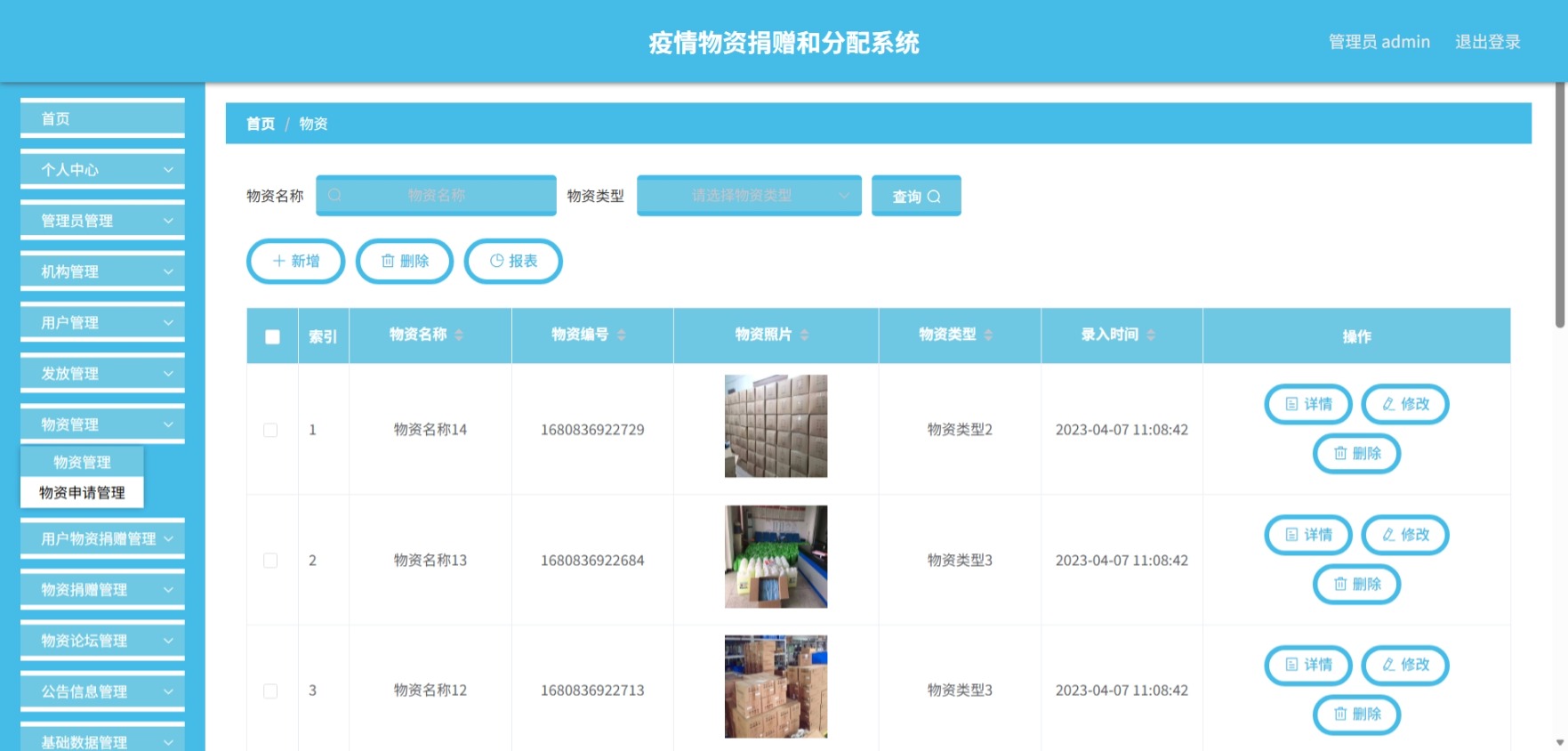Screen dimensions: 1568x751
Task: Sort by 物资编号 column arrows
Action: coord(622,335)
